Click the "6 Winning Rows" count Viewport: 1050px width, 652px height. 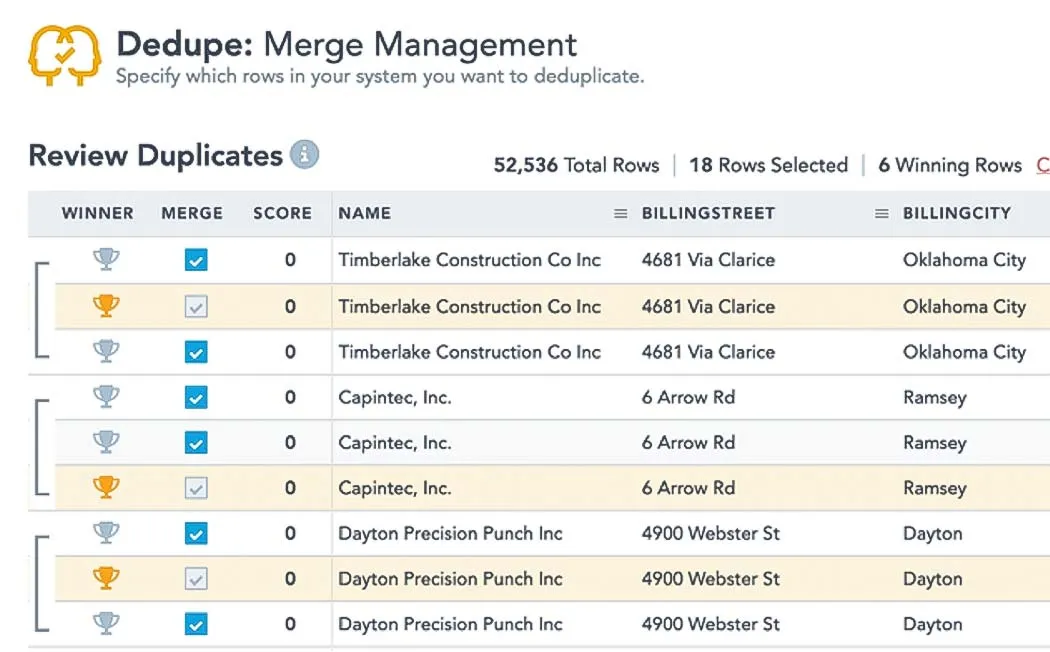click(950, 165)
